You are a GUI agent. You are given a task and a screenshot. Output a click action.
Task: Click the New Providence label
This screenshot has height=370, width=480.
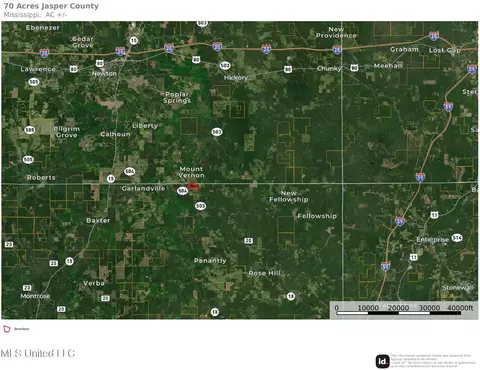[336, 32]
